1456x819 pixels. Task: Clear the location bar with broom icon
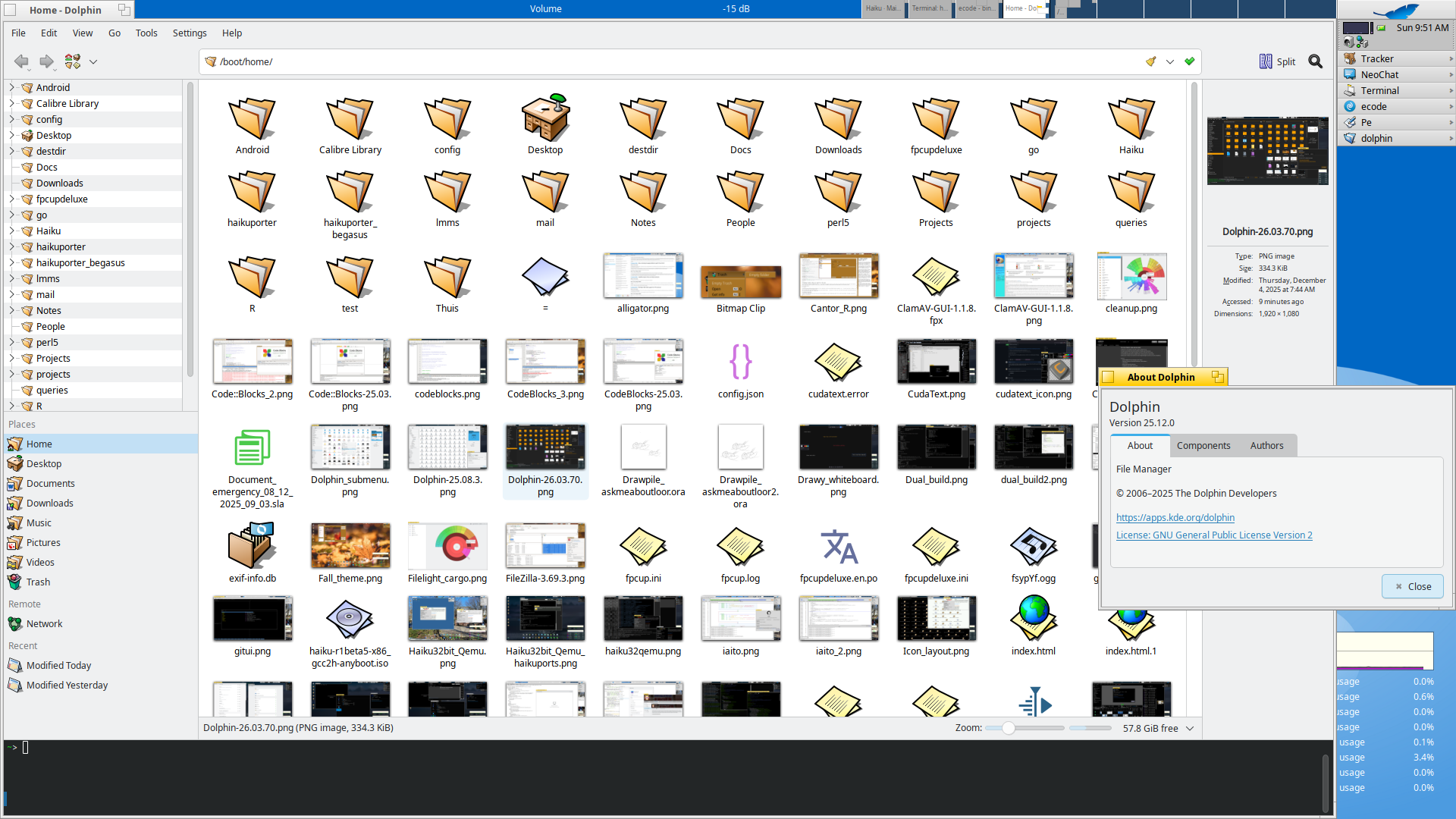(1150, 61)
